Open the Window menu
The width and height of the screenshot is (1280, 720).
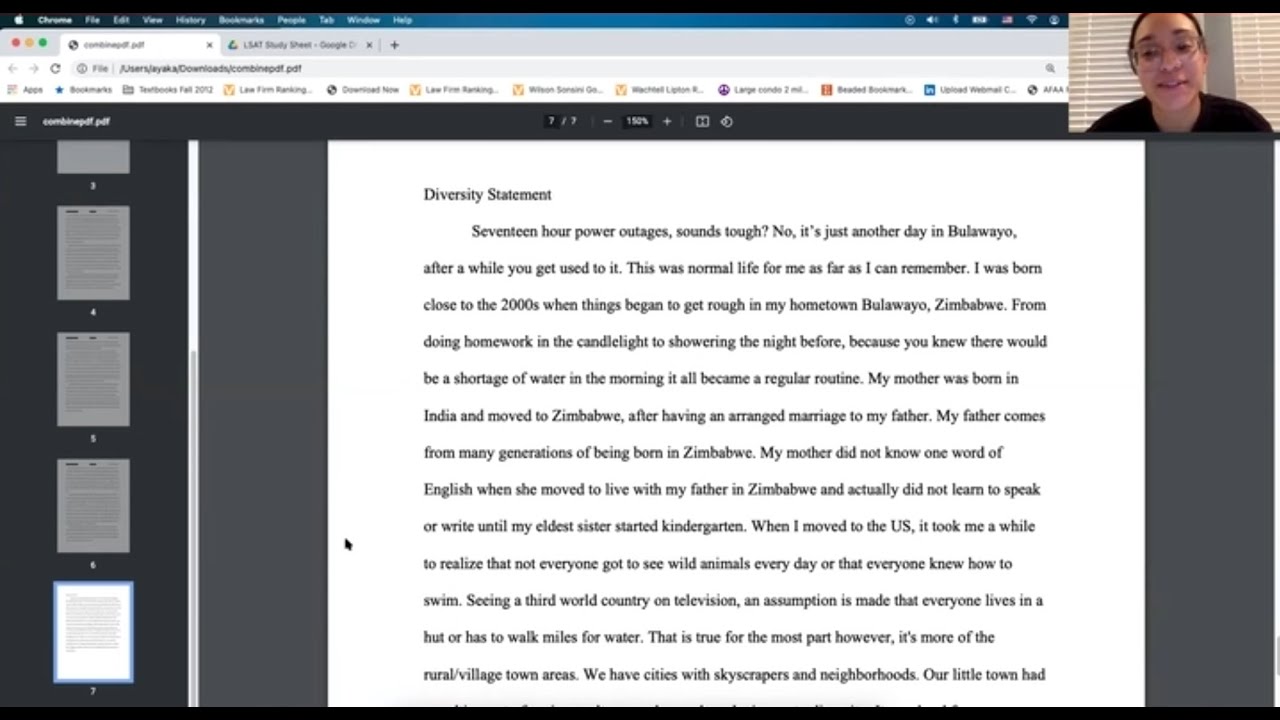pos(363,20)
